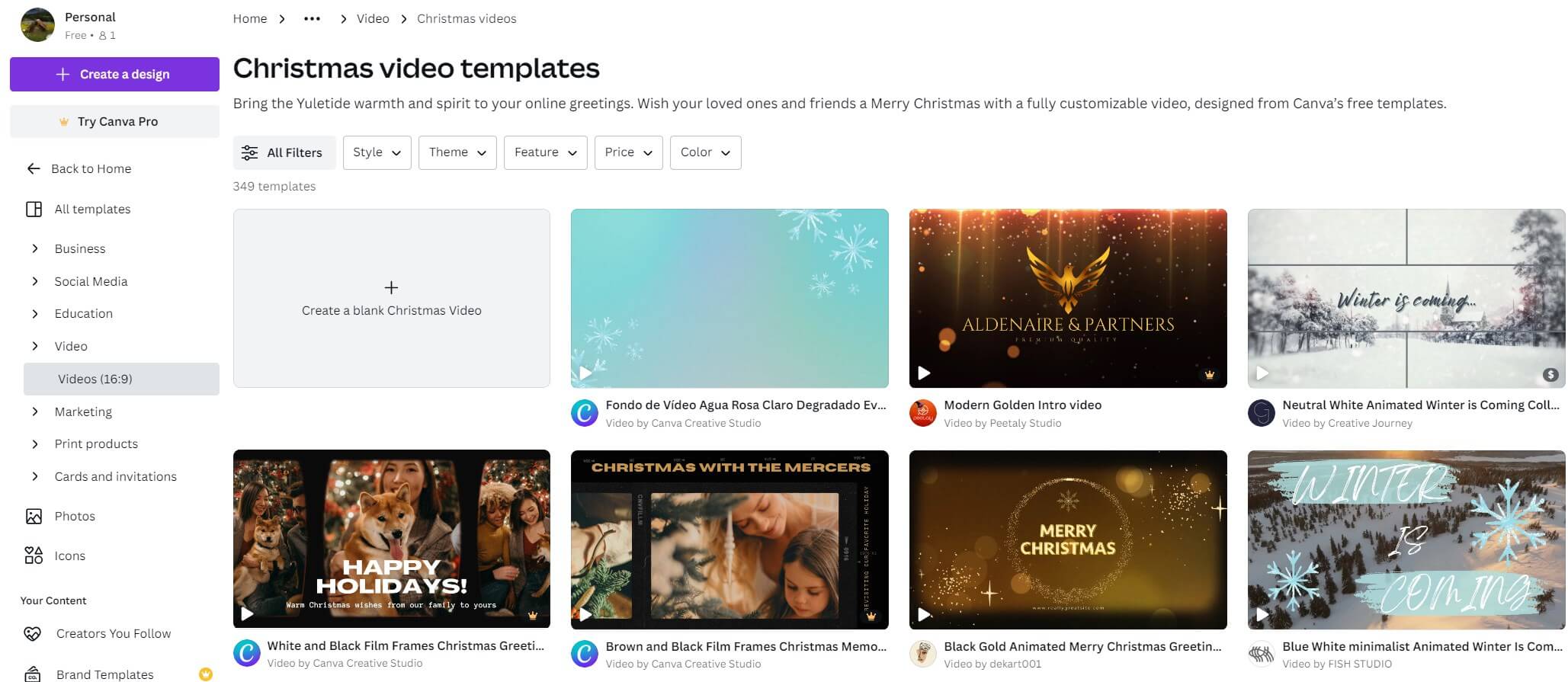The width and height of the screenshot is (1568, 682).
Task: Click Canva Creative Studio avatar beside Fondo de Vídeo
Action: pyautogui.click(x=585, y=413)
